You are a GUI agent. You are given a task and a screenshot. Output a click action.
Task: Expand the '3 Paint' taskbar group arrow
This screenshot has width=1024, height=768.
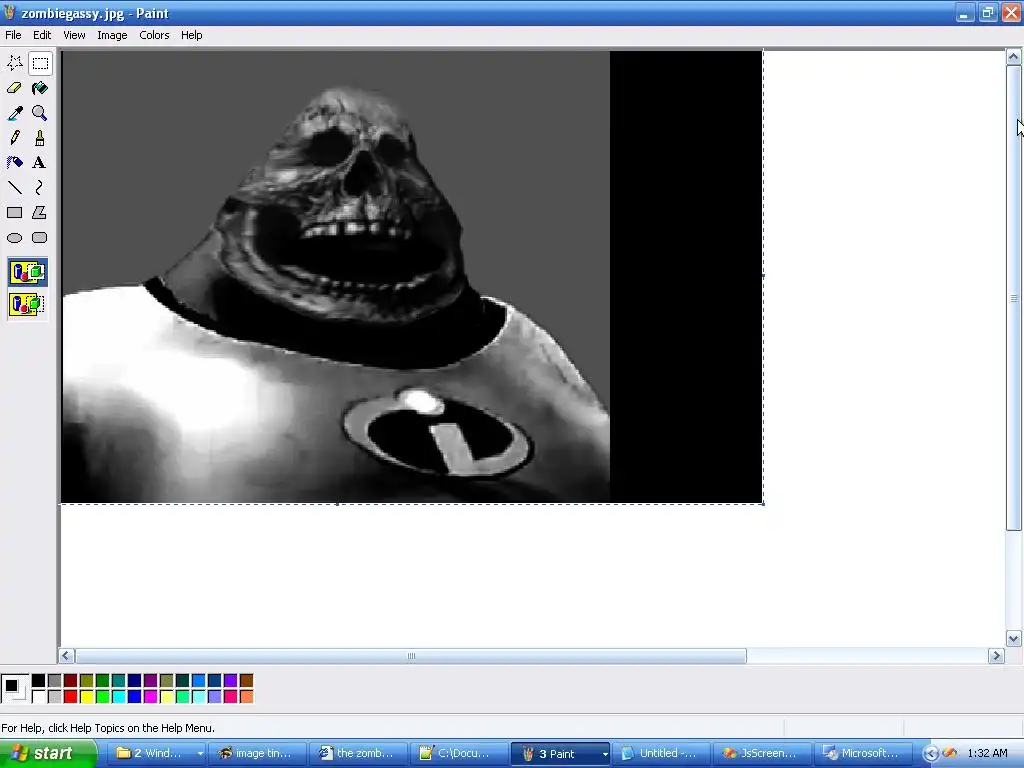[x=605, y=754]
